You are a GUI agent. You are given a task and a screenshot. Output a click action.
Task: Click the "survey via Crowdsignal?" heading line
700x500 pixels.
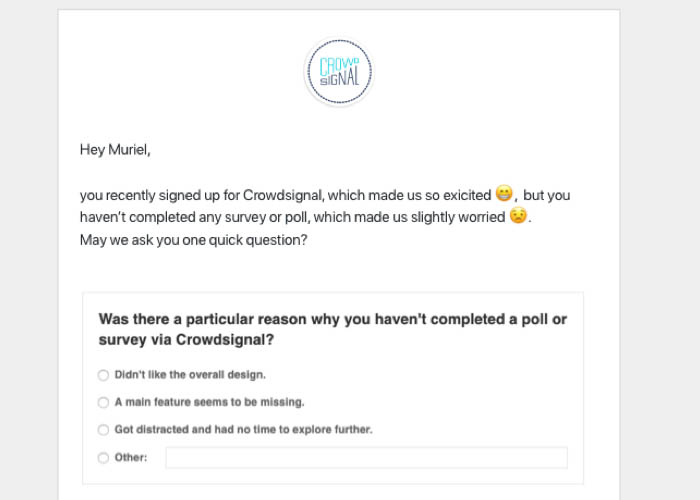[x=186, y=340]
